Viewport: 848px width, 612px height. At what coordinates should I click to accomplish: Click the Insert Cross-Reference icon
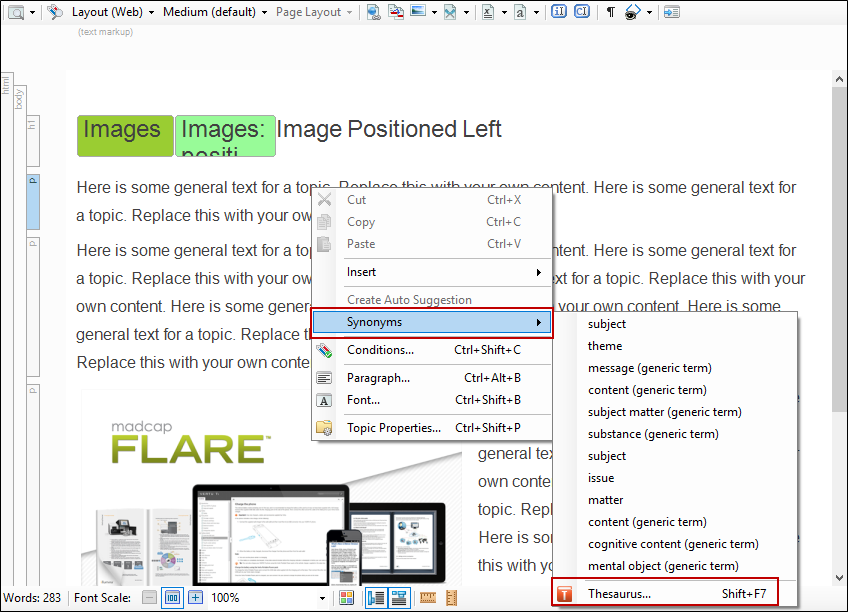(x=396, y=12)
